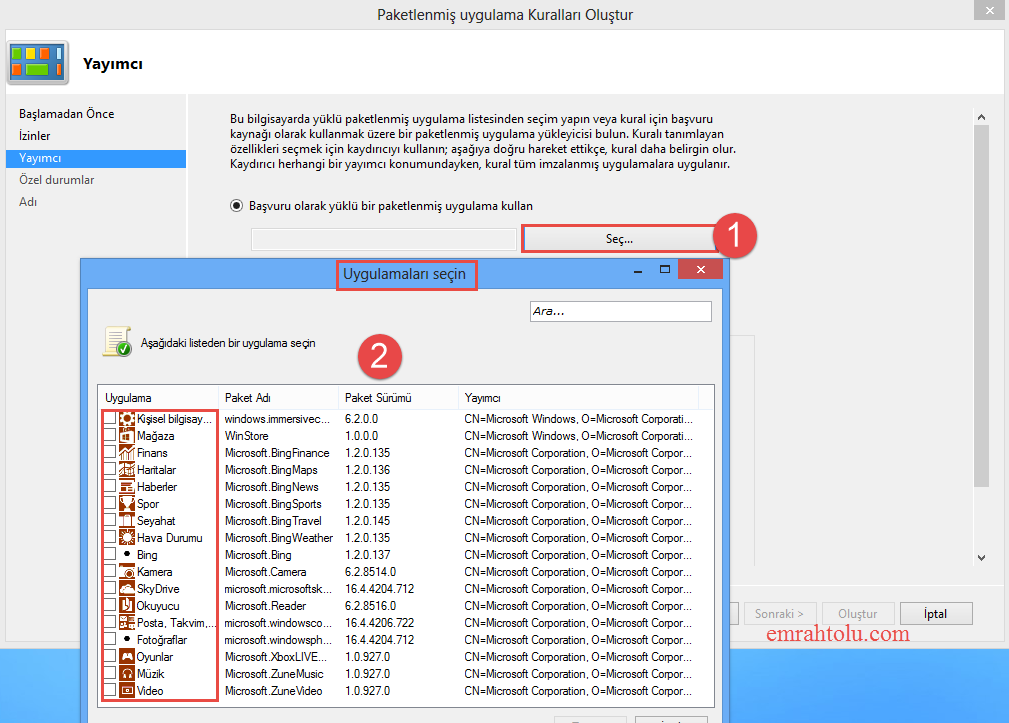Click the wizard vertical scrollbar thumb
The height and width of the screenshot is (723, 1009).
coord(981,306)
